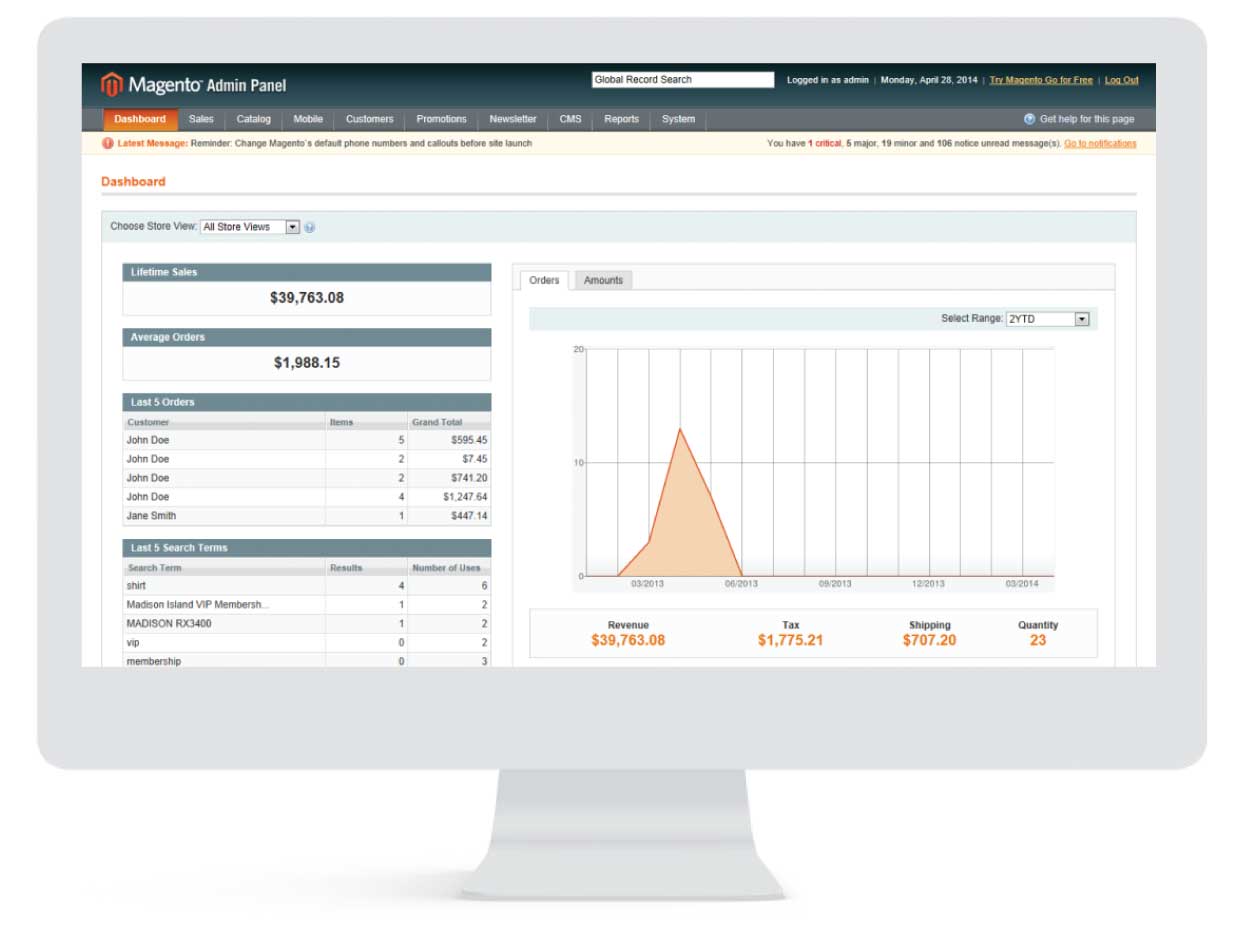Open the Promotions menu
Screen dimensions: 1237x935
[441, 119]
